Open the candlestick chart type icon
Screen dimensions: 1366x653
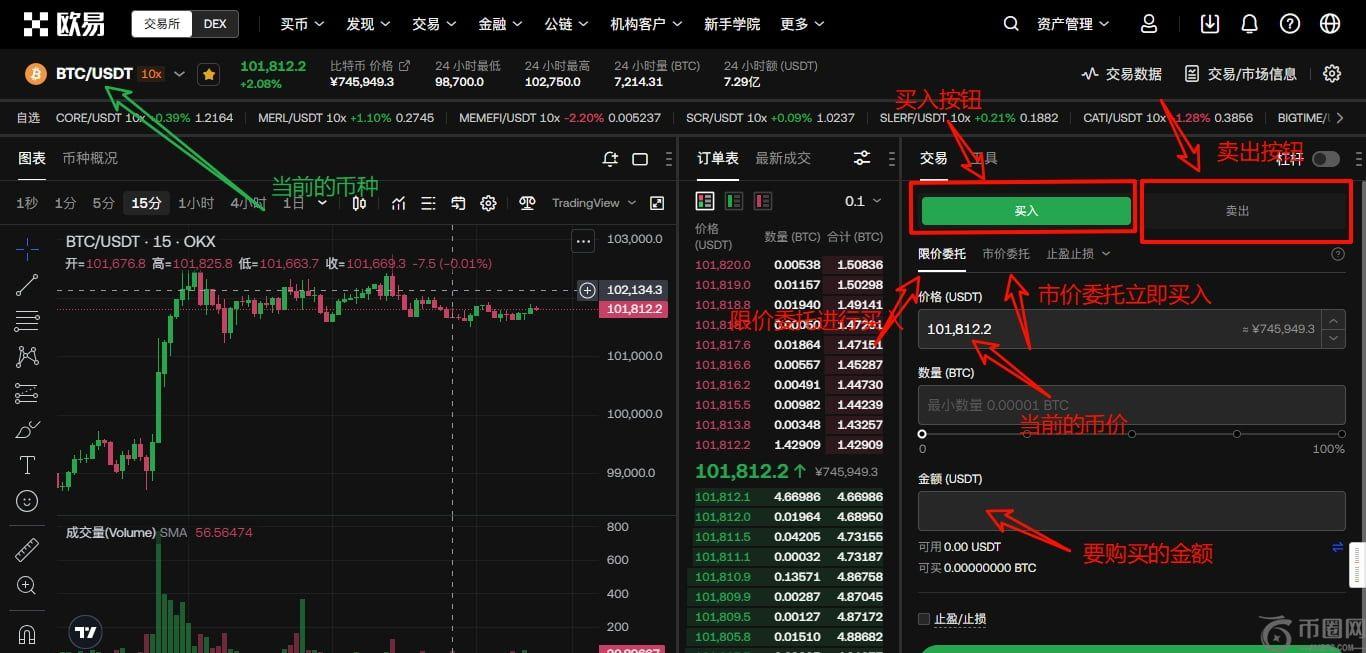pyautogui.click(x=359, y=203)
